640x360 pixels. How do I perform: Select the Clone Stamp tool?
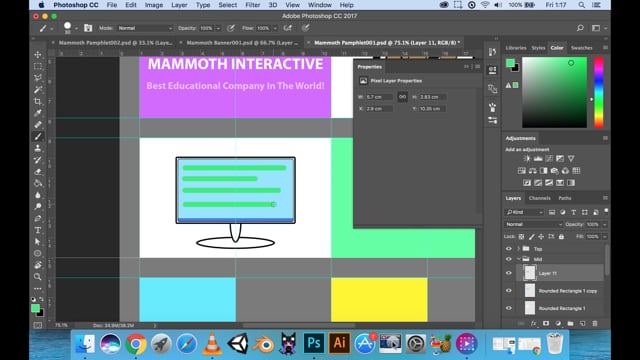point(38,148)
